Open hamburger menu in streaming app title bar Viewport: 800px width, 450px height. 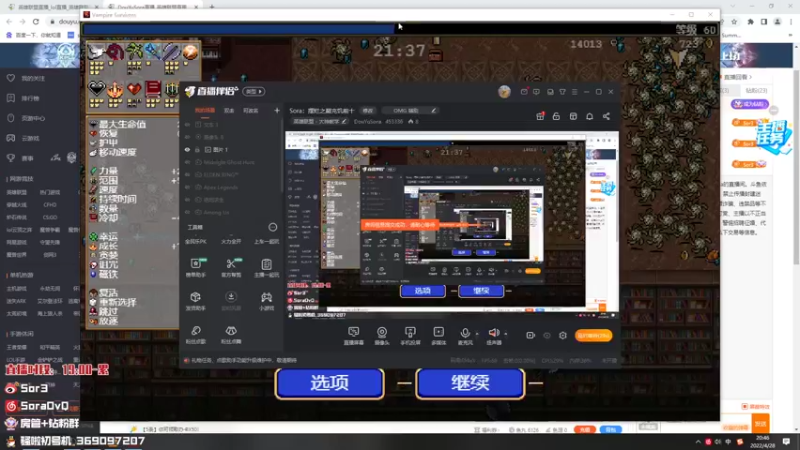[574, 92]
